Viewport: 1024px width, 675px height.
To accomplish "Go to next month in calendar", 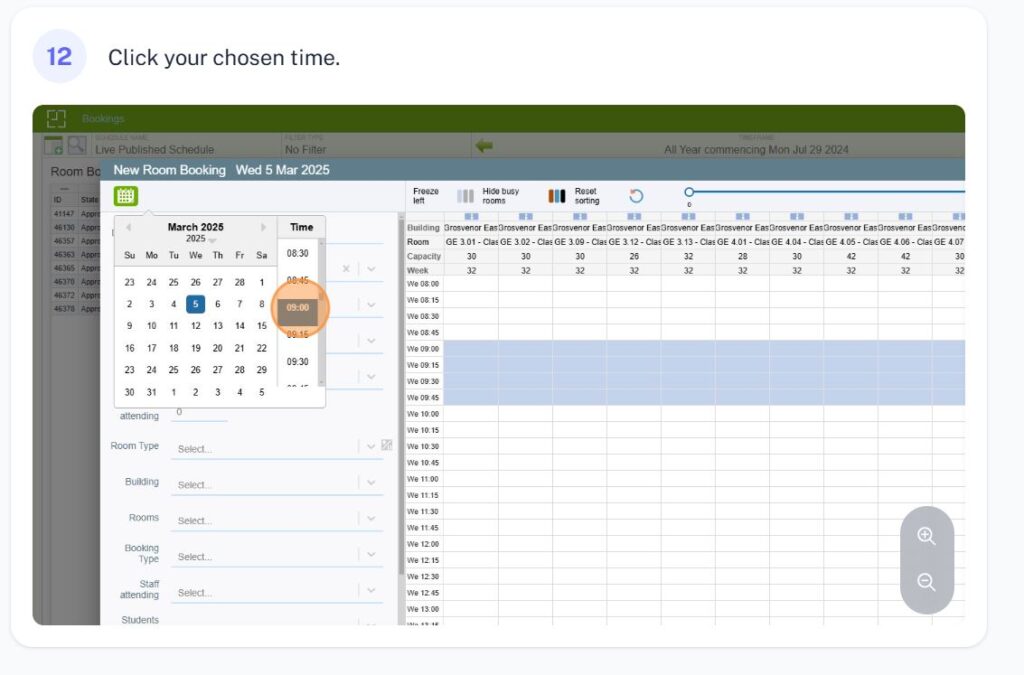I will [263, 227].
